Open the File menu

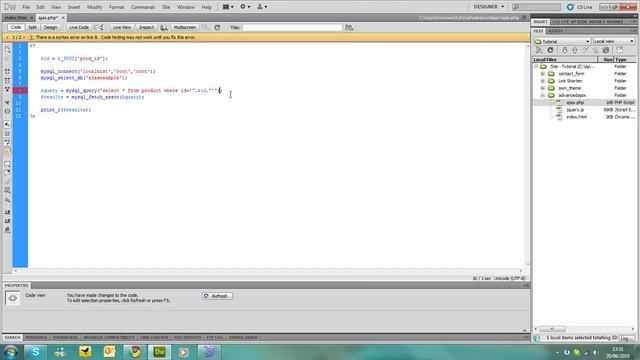[26, 7]
